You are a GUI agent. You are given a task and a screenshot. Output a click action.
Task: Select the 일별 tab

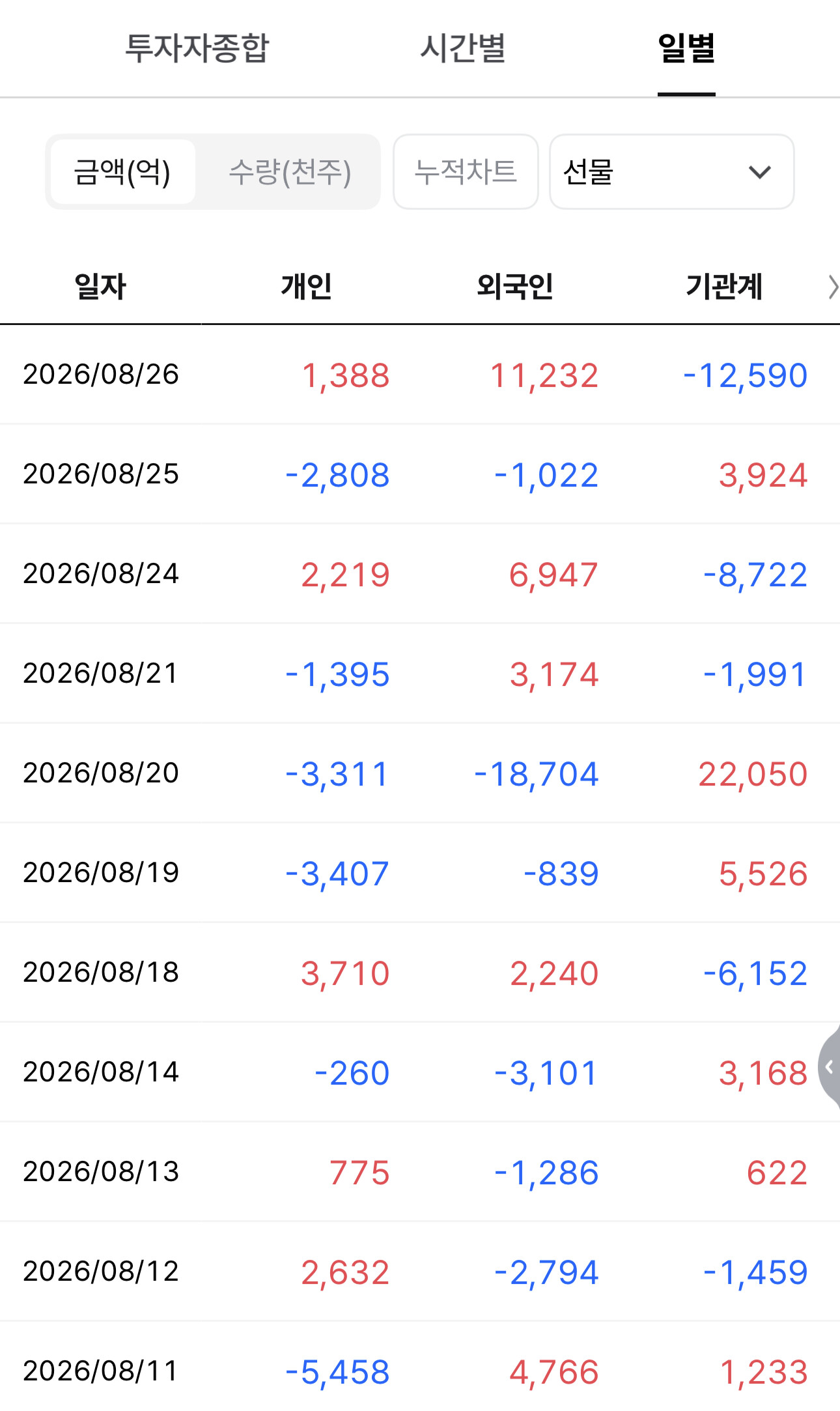(686, 48)
